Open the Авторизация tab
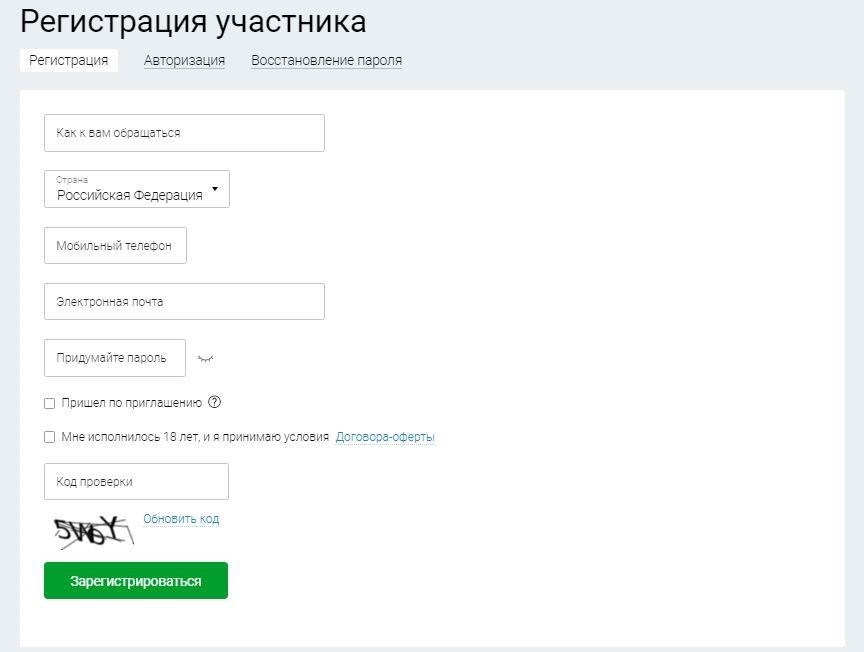 pyautogui.click(x=185, y=60)
